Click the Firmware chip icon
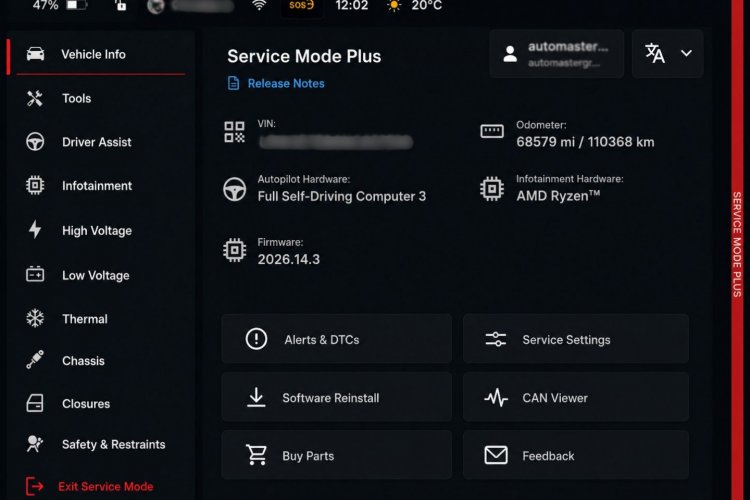The image size is (750, 500). pos(234,250)
